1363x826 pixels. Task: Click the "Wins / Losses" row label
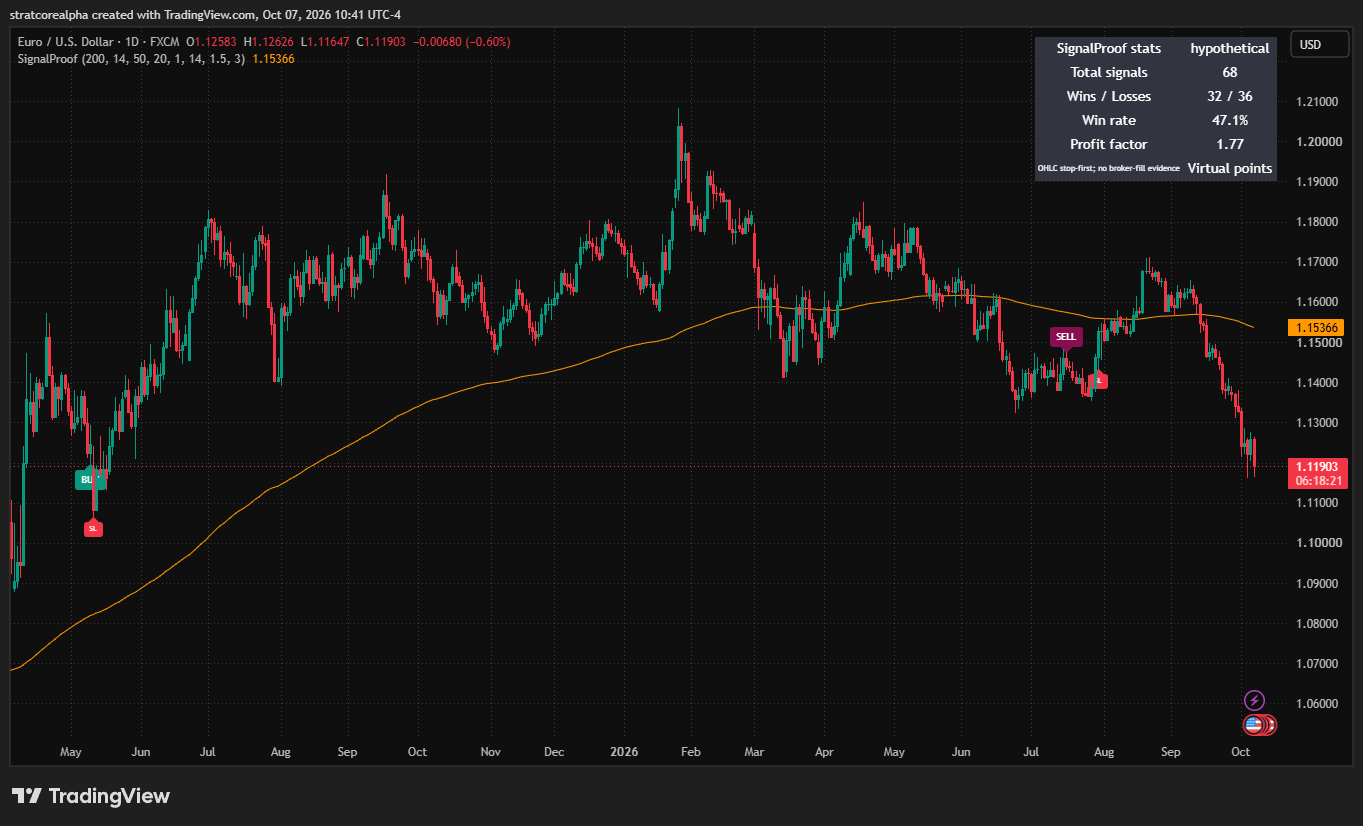[1109, 96]
